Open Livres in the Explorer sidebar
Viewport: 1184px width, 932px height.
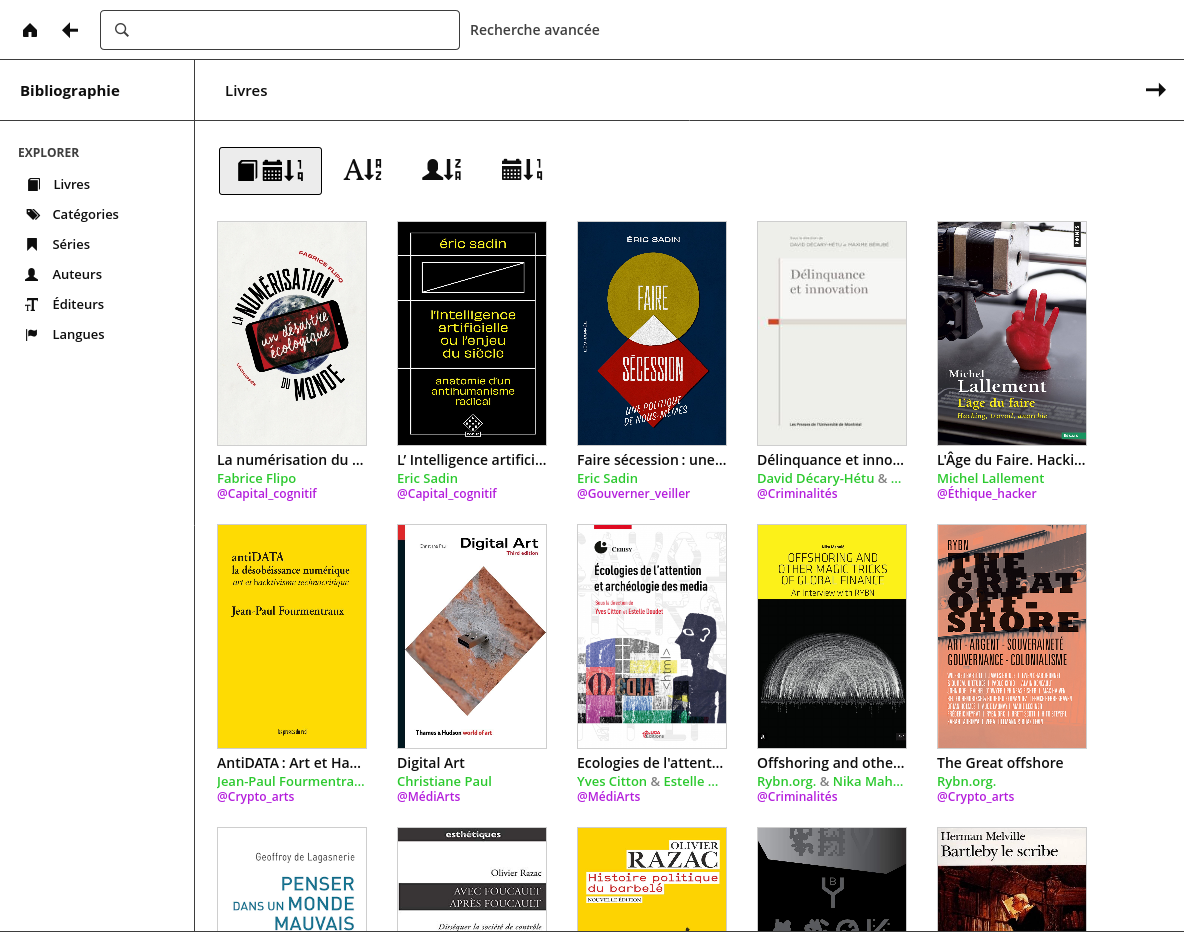click(72, 184)
